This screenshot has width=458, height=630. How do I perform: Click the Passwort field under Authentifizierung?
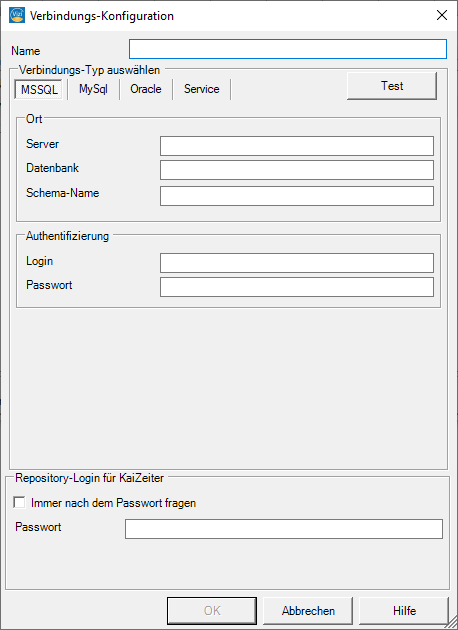[x=297, y=287]
